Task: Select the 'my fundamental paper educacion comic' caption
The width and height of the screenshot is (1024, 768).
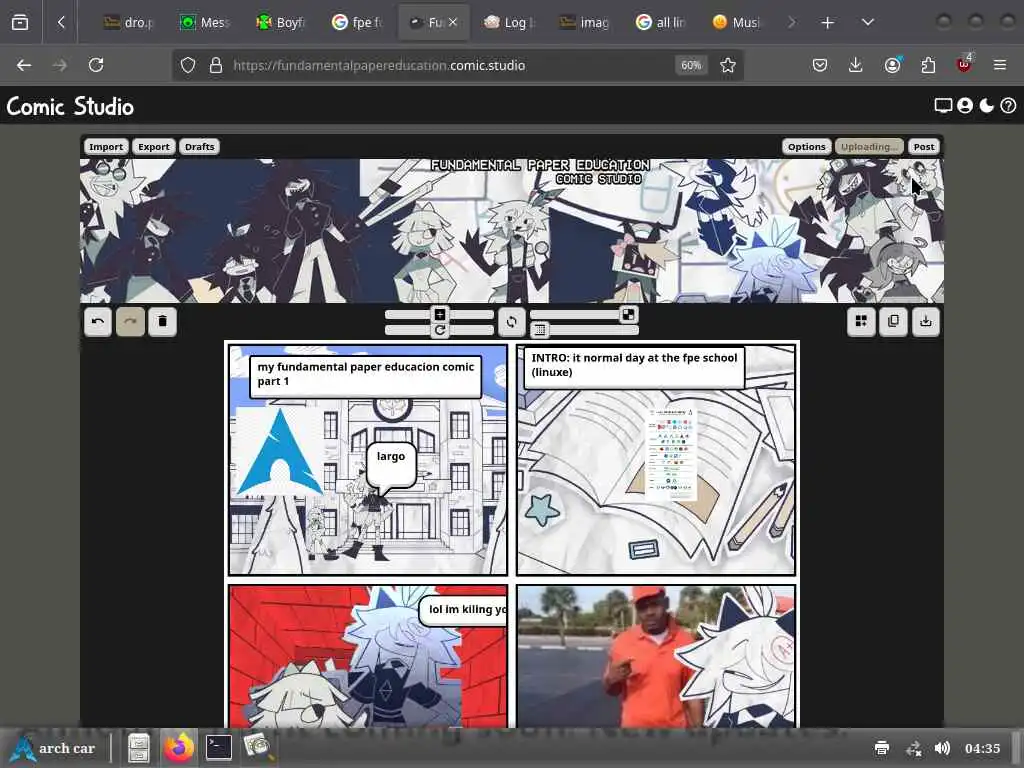Action: (x=365, y=377)
